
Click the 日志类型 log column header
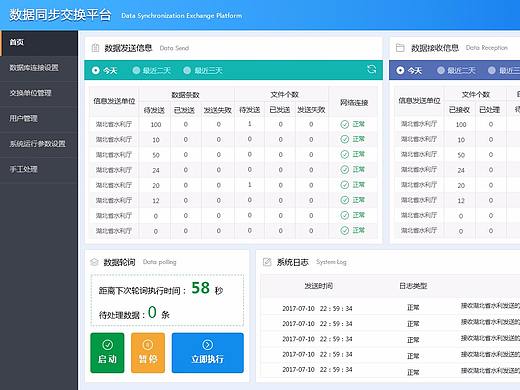(413, 286)
